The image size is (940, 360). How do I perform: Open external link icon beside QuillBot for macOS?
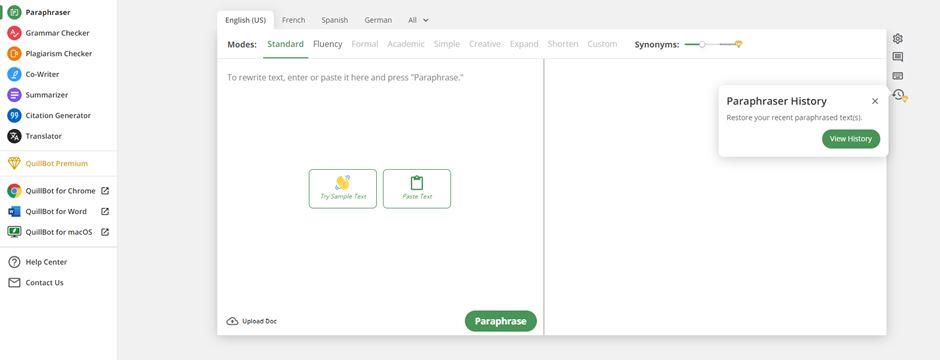click(x=105, y=232)
